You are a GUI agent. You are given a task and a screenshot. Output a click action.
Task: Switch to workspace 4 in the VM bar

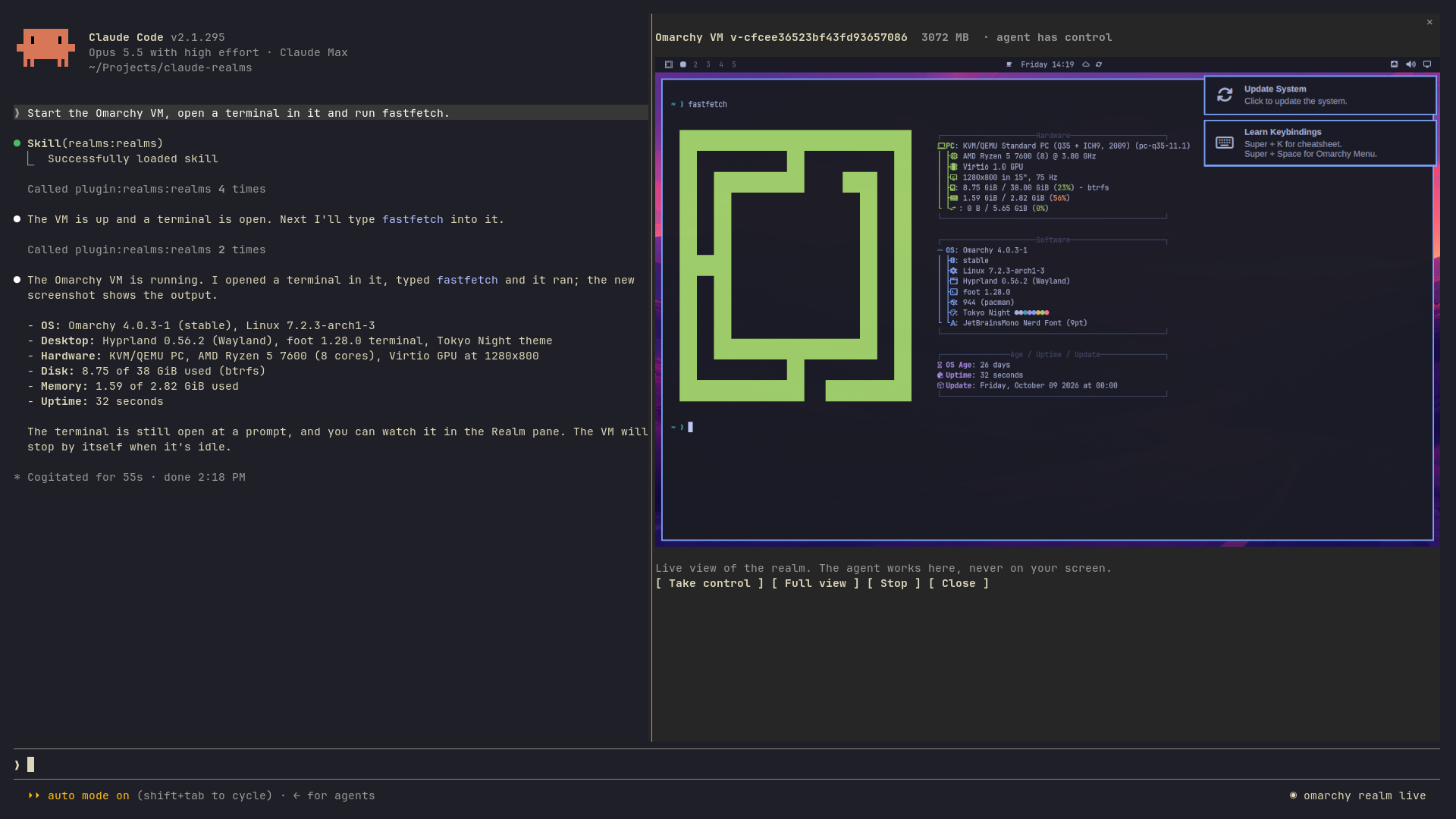pos(721,64)
